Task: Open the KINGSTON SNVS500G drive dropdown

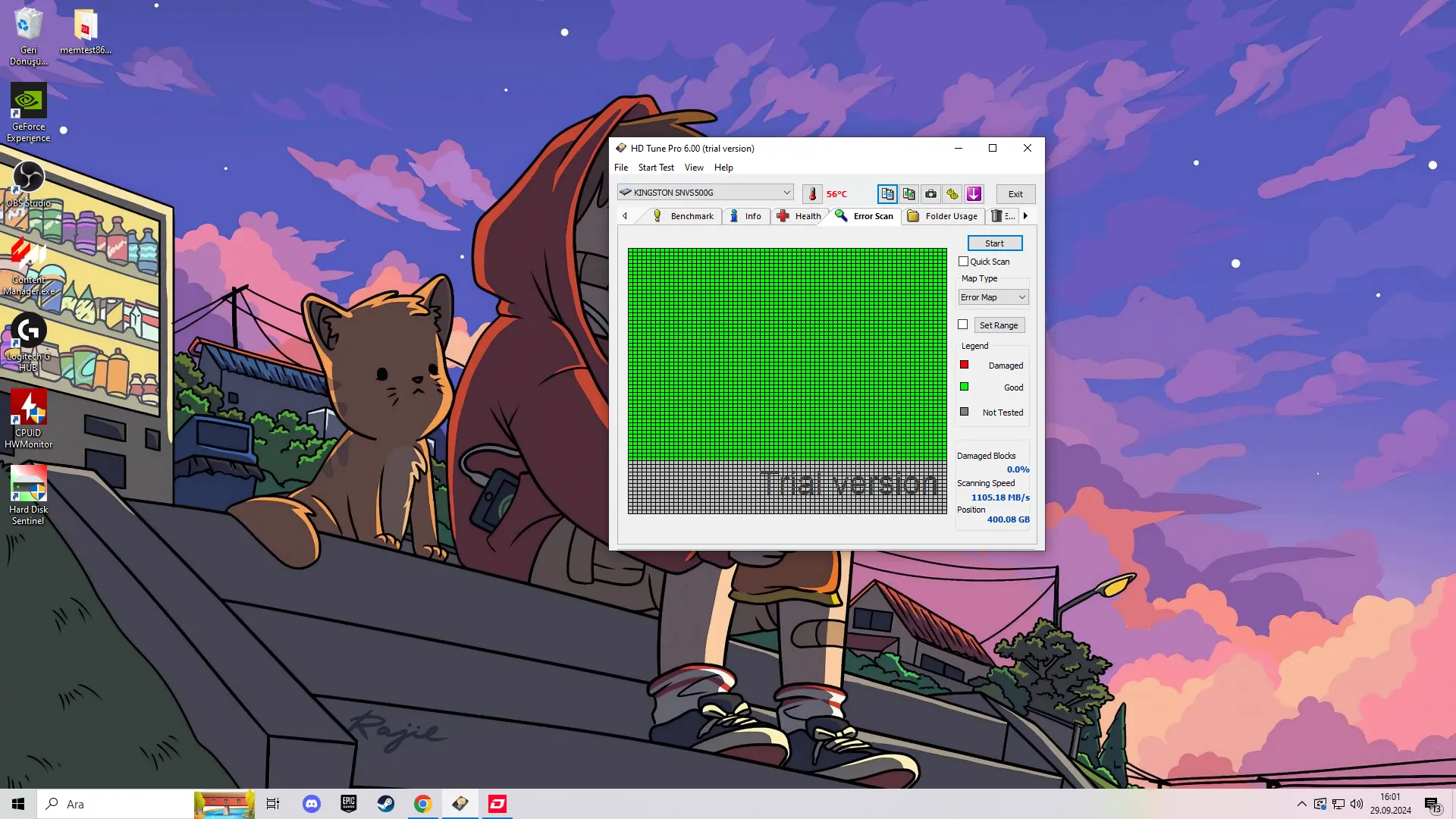Action: [x=705, y=193]
